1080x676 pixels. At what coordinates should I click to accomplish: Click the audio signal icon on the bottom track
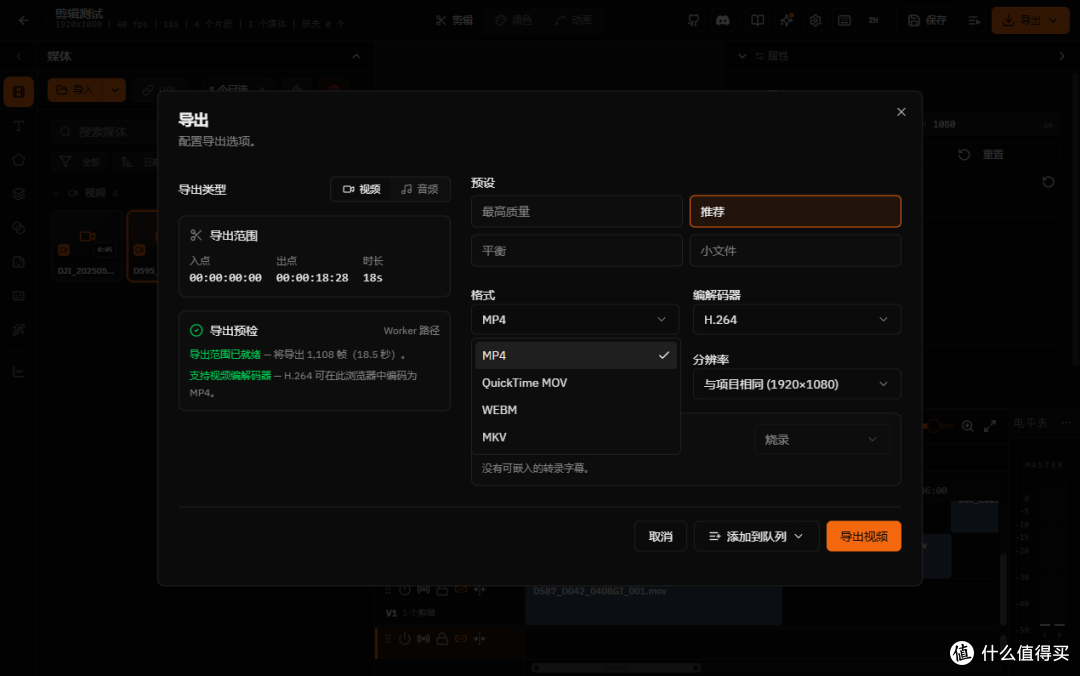click(423, 639)
